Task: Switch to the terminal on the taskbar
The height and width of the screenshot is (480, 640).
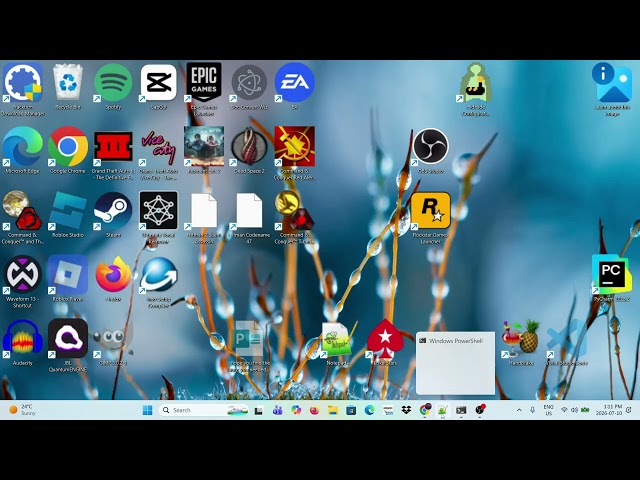Action: [x=461, y=410]
